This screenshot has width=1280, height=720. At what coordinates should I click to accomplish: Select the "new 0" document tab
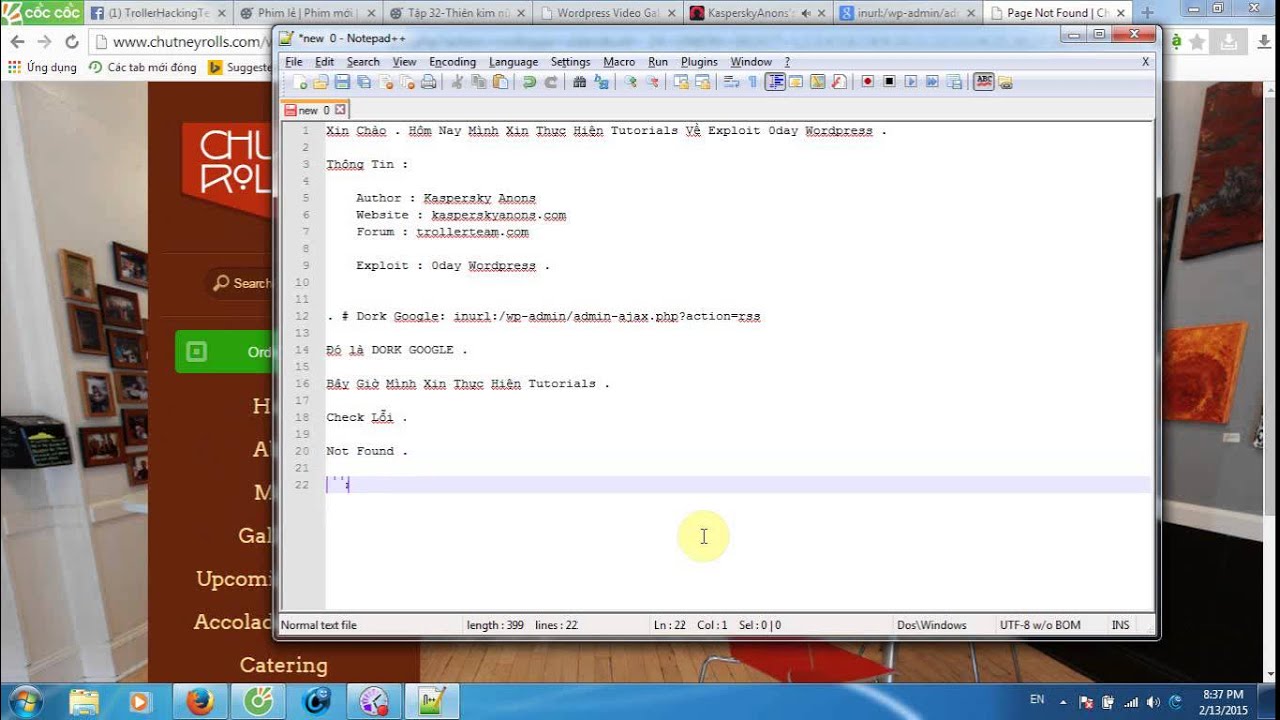coord(314,110)
